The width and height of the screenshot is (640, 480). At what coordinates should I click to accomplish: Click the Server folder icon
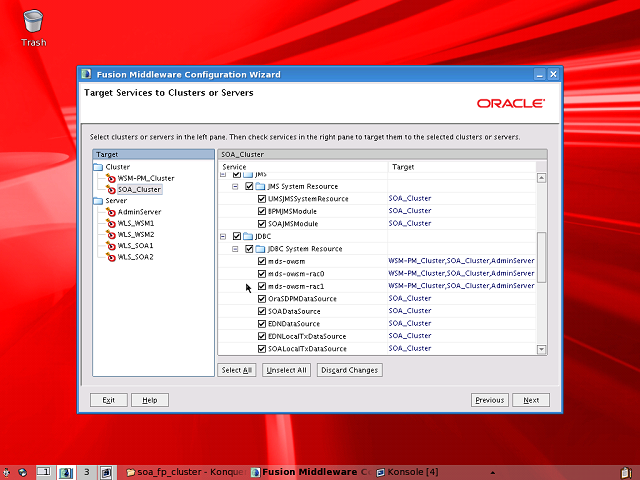pos(98,201)
